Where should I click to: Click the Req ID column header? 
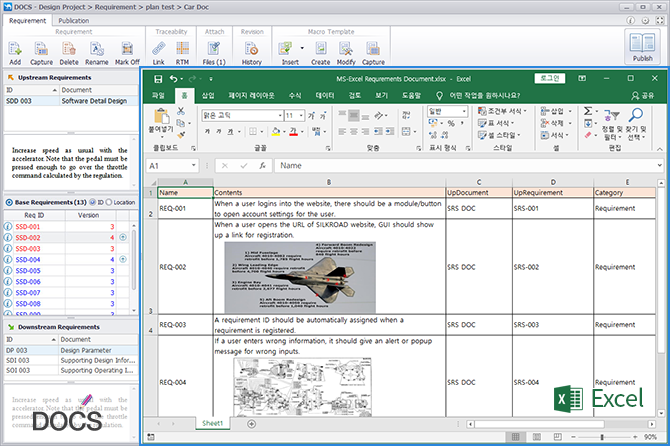pos(34,215)
